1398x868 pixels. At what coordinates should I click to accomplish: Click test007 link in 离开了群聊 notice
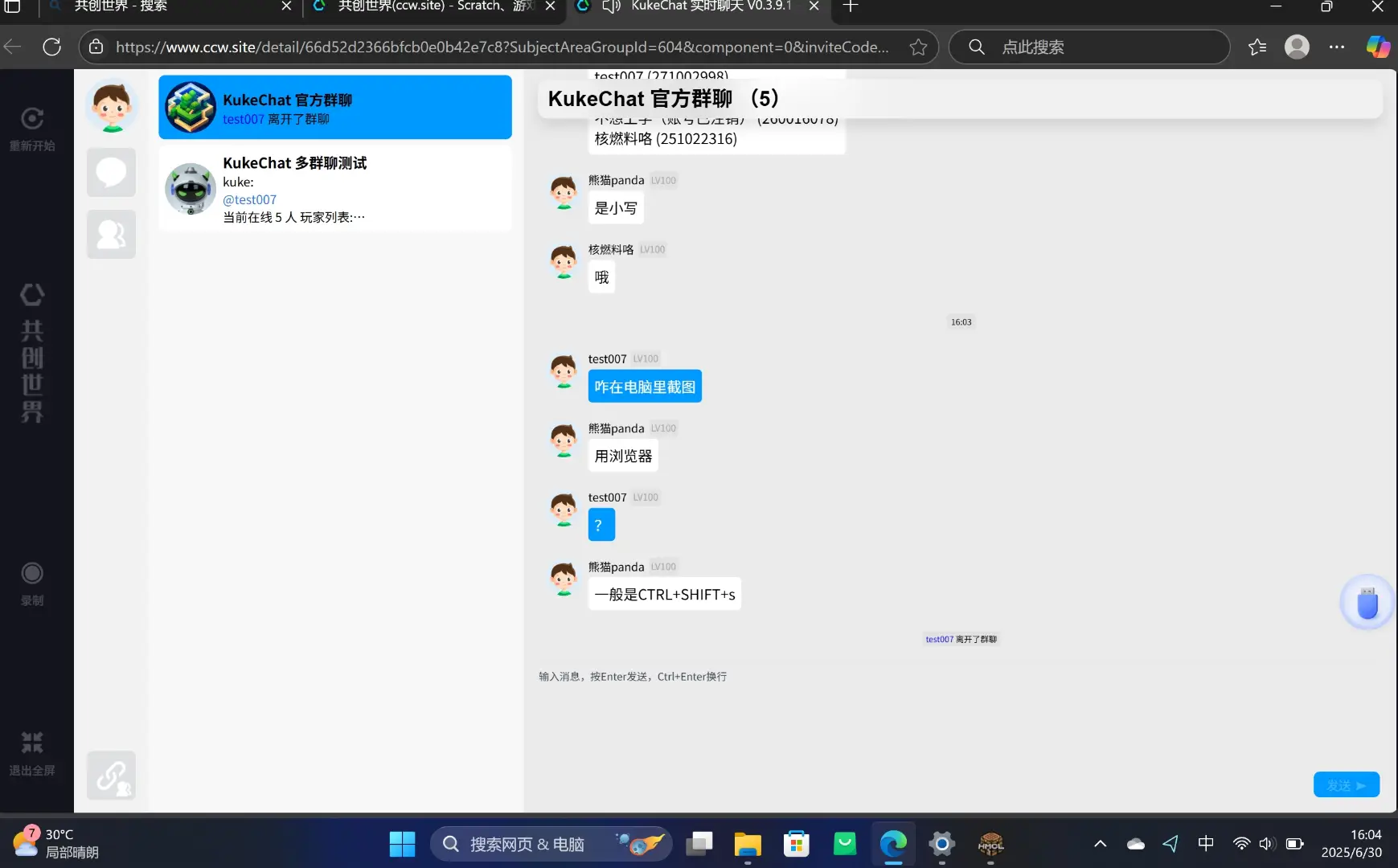tap(939, 640)
